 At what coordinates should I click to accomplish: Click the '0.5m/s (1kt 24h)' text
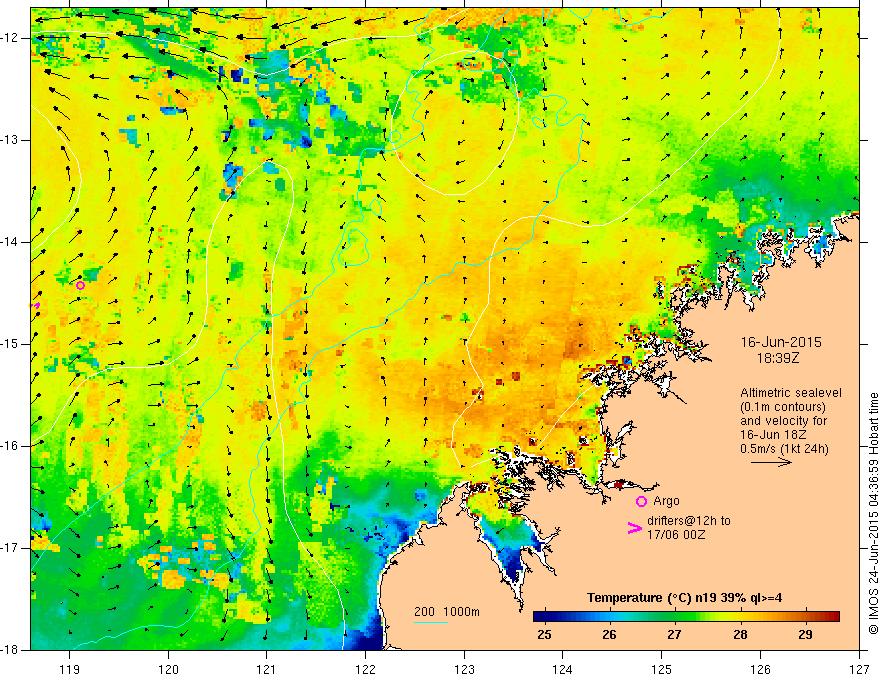click(x=784, y=448)
